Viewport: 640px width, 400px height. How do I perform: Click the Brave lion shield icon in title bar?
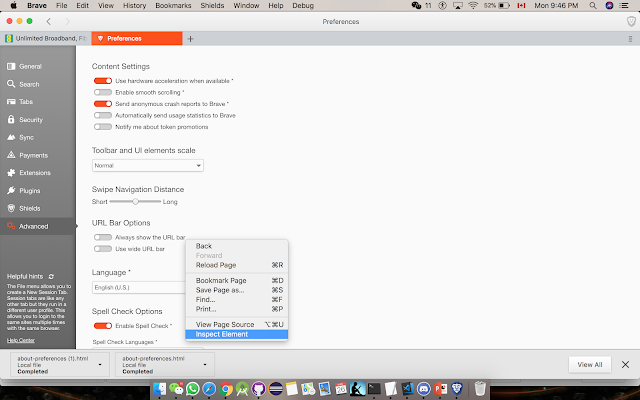[631, 21]
